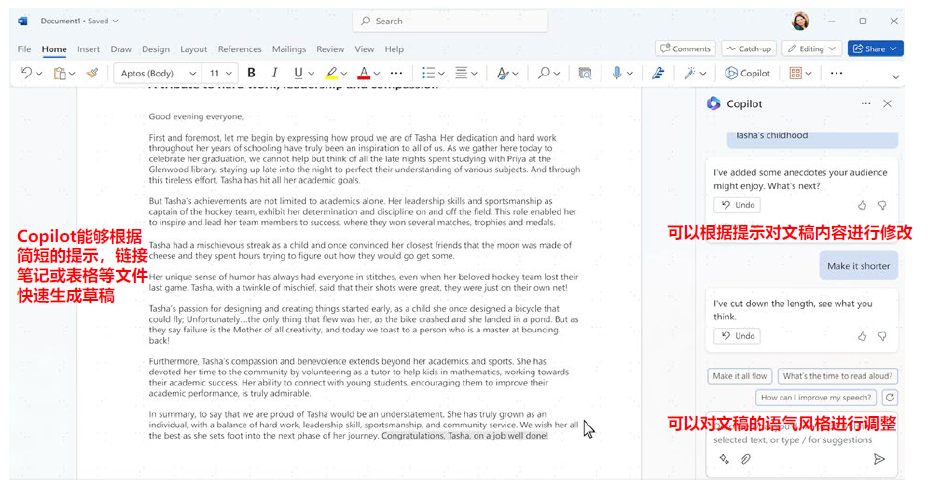Toggle underline formatting
The image size is (937, 495).
click(x=298, y=73)
